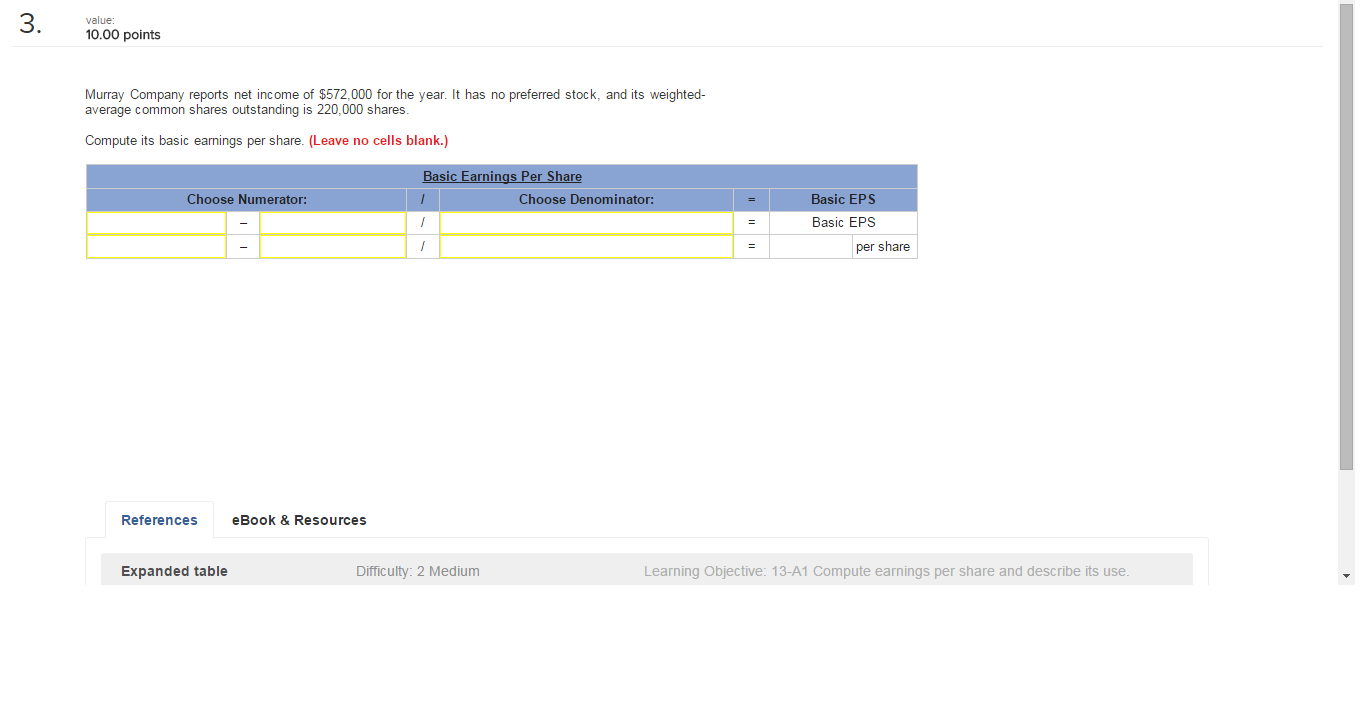Click the scrollbar down arrow
Viewport: 1366px width, 728px height.
click(x=1346, y=576)
